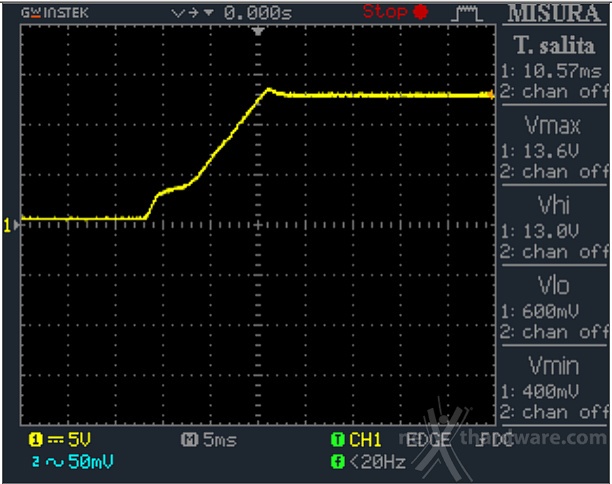Click the <20Hz frequency readout
The width and height of the screenshot is (612, 484).
pos(378,463)
